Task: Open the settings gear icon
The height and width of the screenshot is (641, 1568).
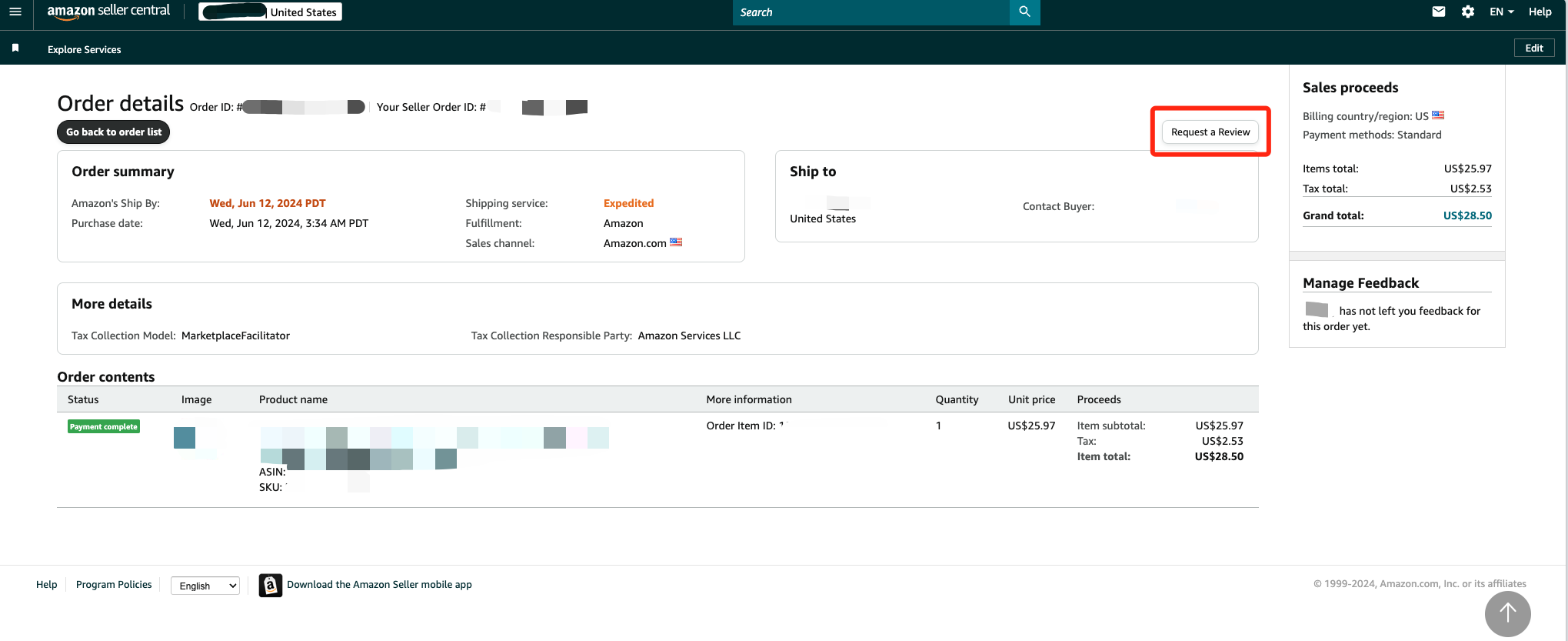Action: (1468, 12)
